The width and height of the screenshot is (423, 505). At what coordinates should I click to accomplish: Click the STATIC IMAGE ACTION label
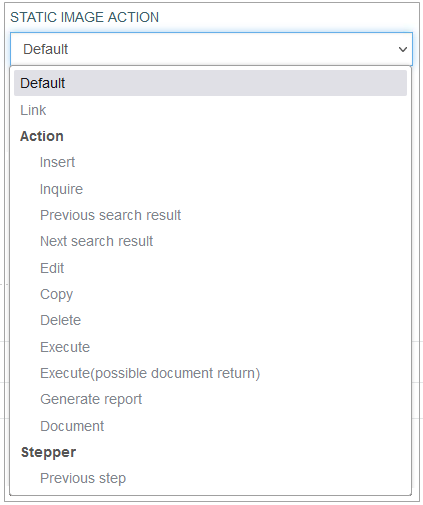85,17
